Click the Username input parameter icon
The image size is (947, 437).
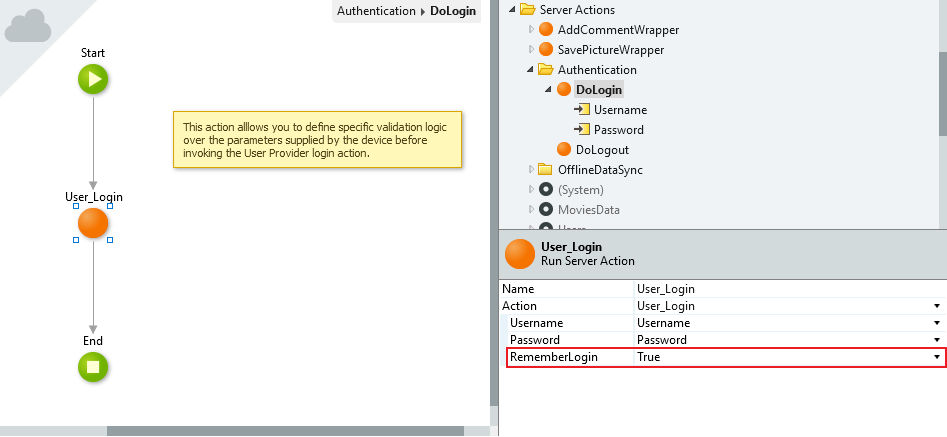coord(581,110)
